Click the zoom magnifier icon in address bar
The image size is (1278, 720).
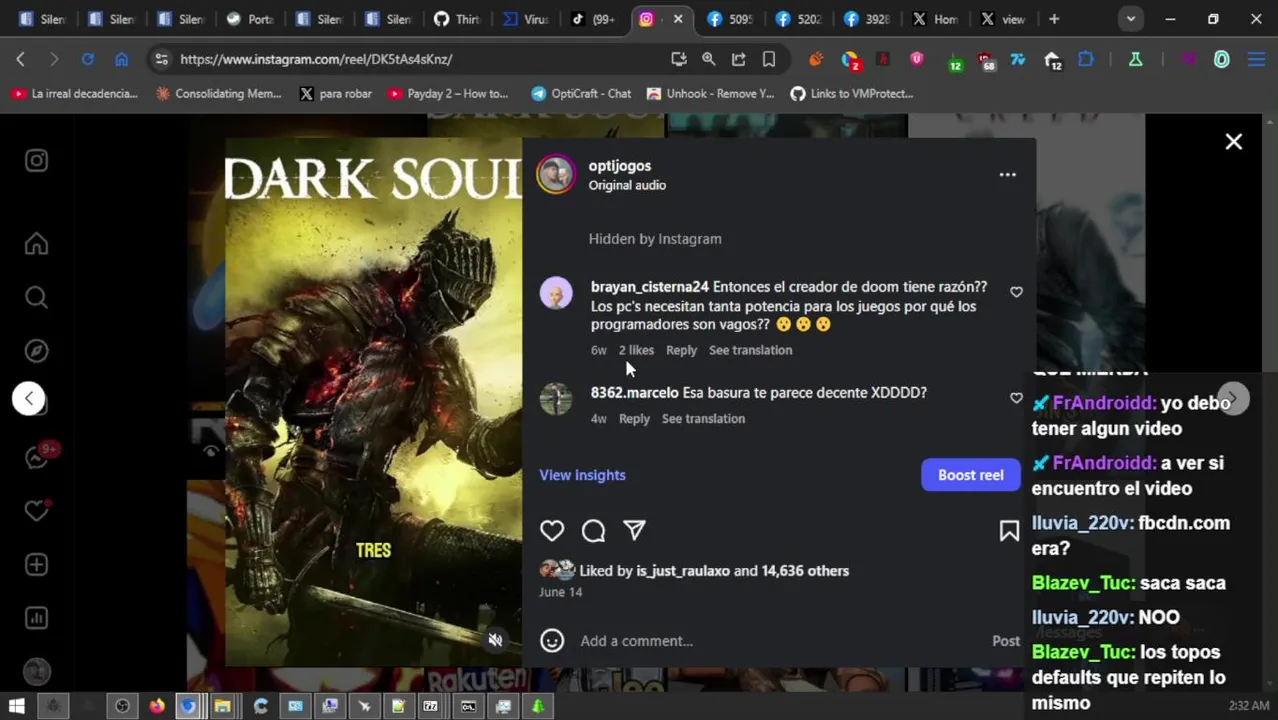(x=708, y=59)
